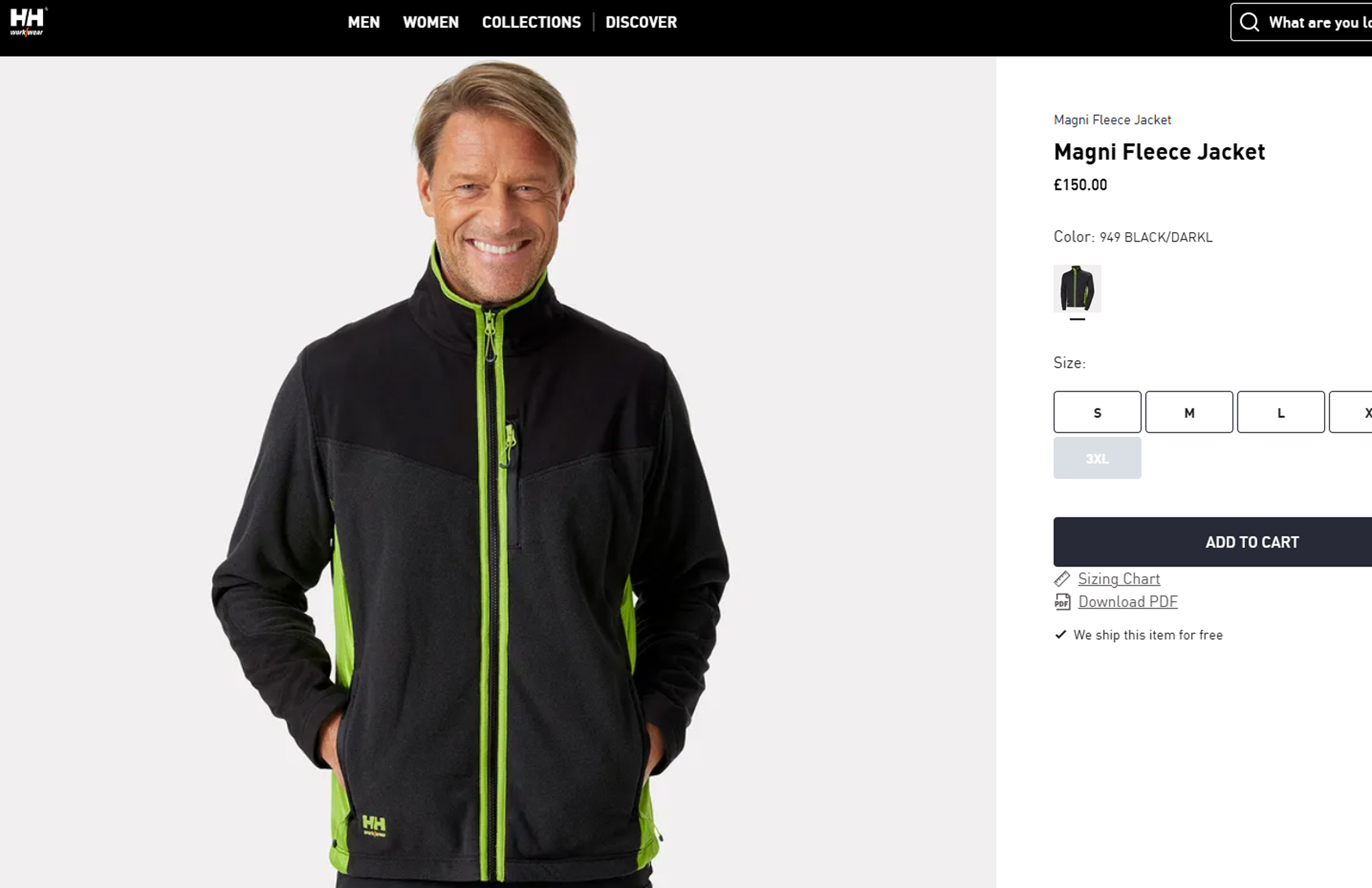Pick size L

1280,412
